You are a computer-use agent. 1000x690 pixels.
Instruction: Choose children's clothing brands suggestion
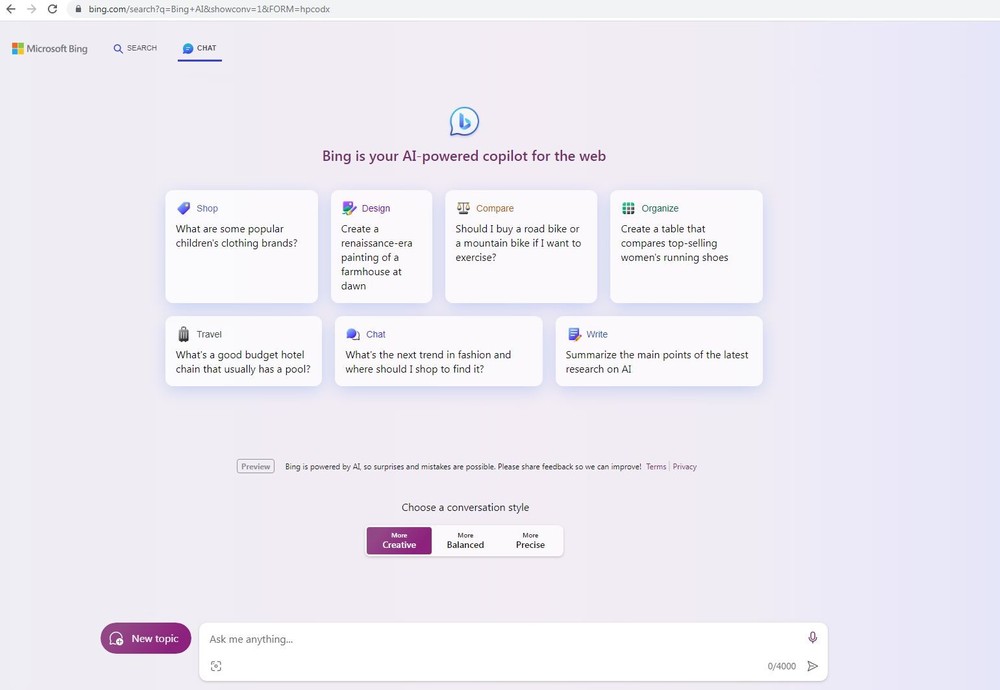click(242, 246)
